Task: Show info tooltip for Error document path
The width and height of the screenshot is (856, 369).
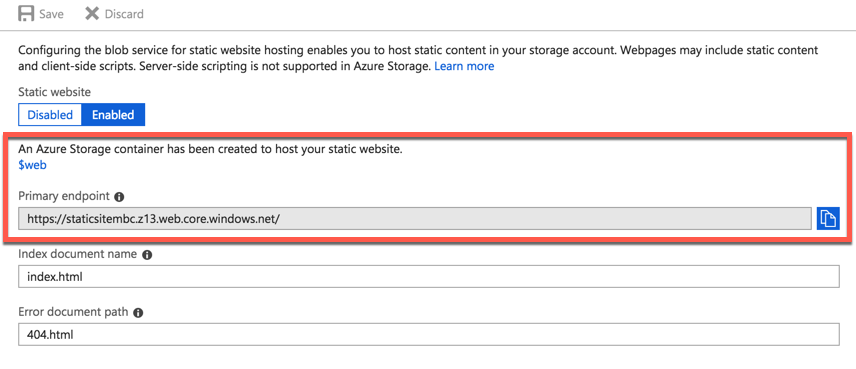Action: (x=138, y=313)
